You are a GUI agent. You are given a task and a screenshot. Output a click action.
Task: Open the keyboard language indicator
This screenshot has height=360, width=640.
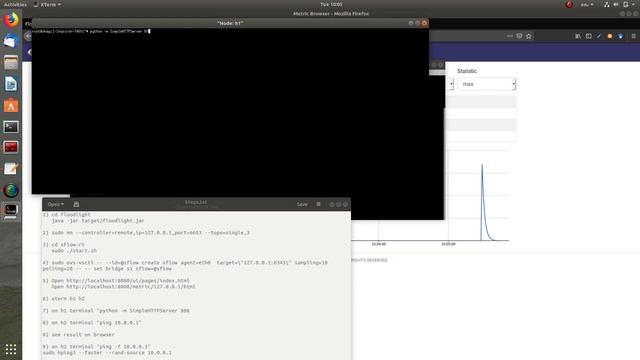587,4
